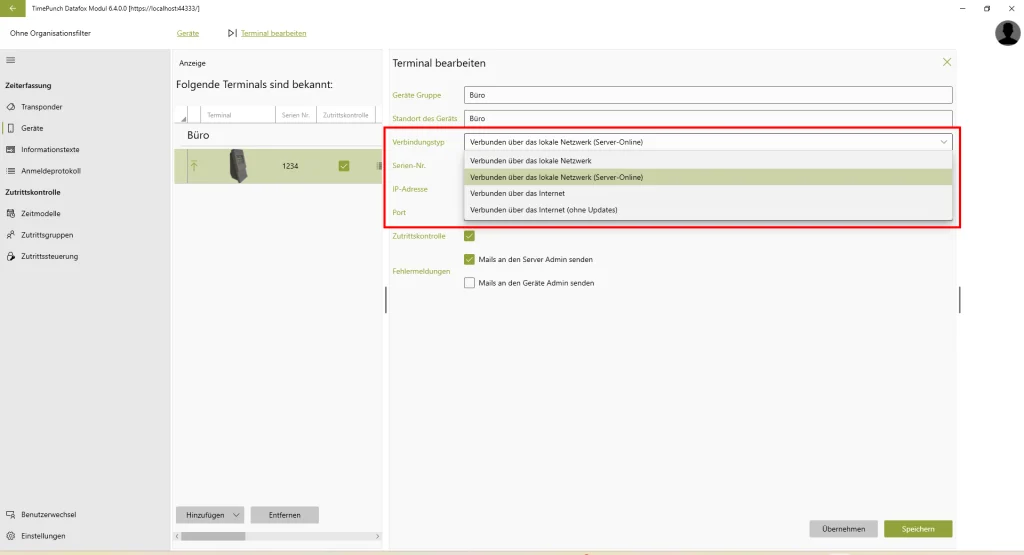The image size is (1024, 555).
Task: Open the Geräte sidebar entry
Action: [32, 128]
